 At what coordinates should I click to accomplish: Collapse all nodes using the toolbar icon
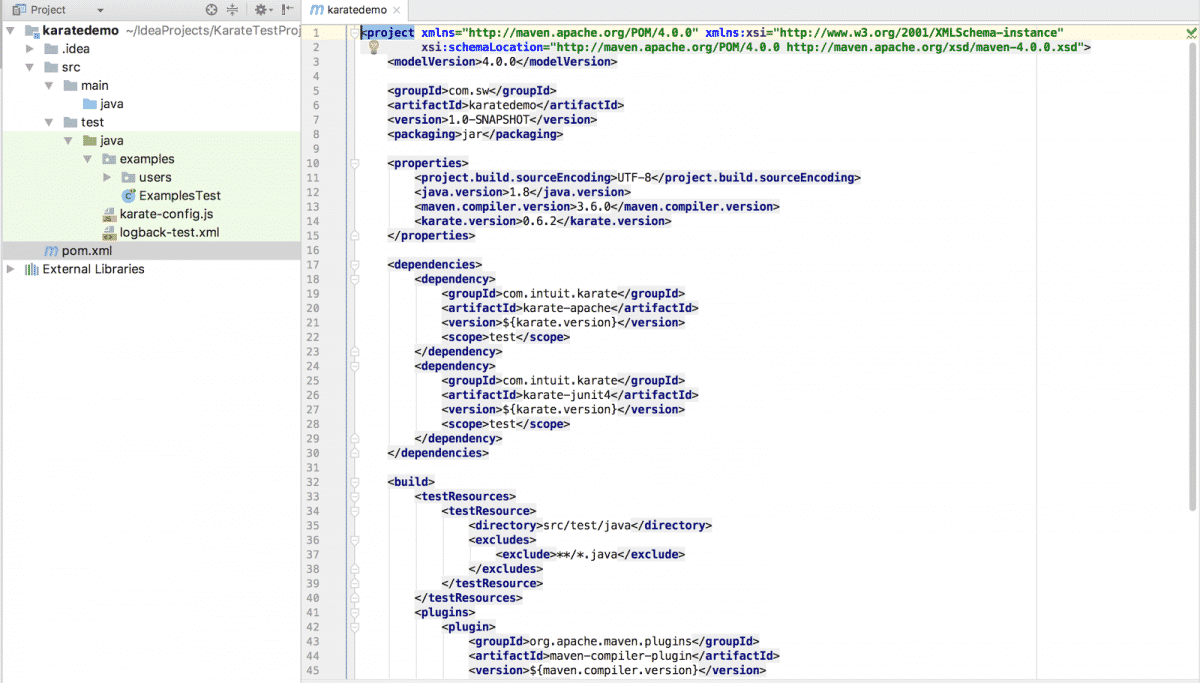(x=233, y=8)
